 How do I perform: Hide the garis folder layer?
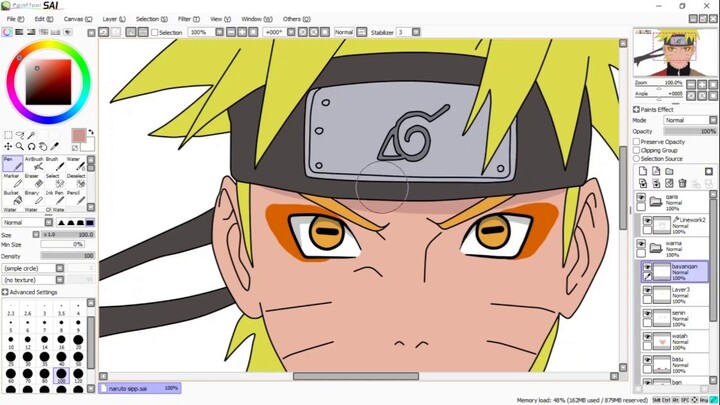pyautogui.click(x=641, y=197)
